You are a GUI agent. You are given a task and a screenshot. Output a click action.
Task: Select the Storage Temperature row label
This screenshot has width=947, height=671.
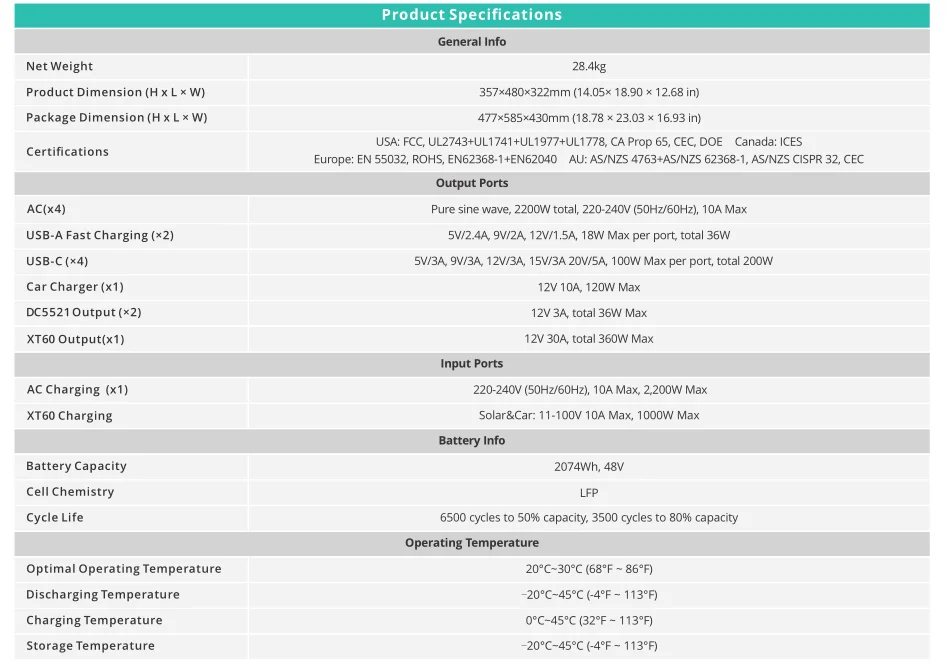point(90,646)
